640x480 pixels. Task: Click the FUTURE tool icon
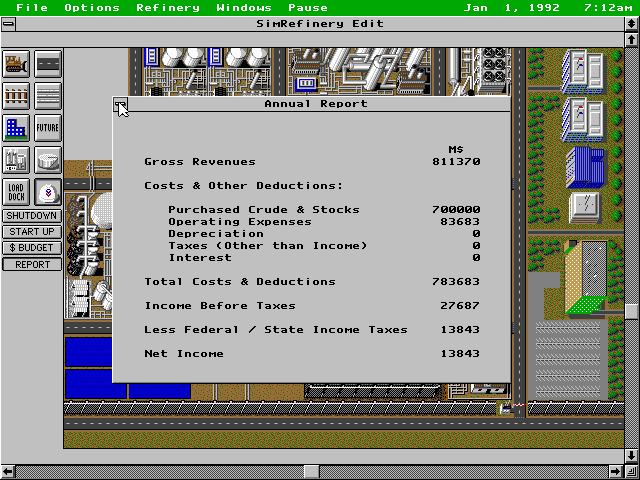48,128
